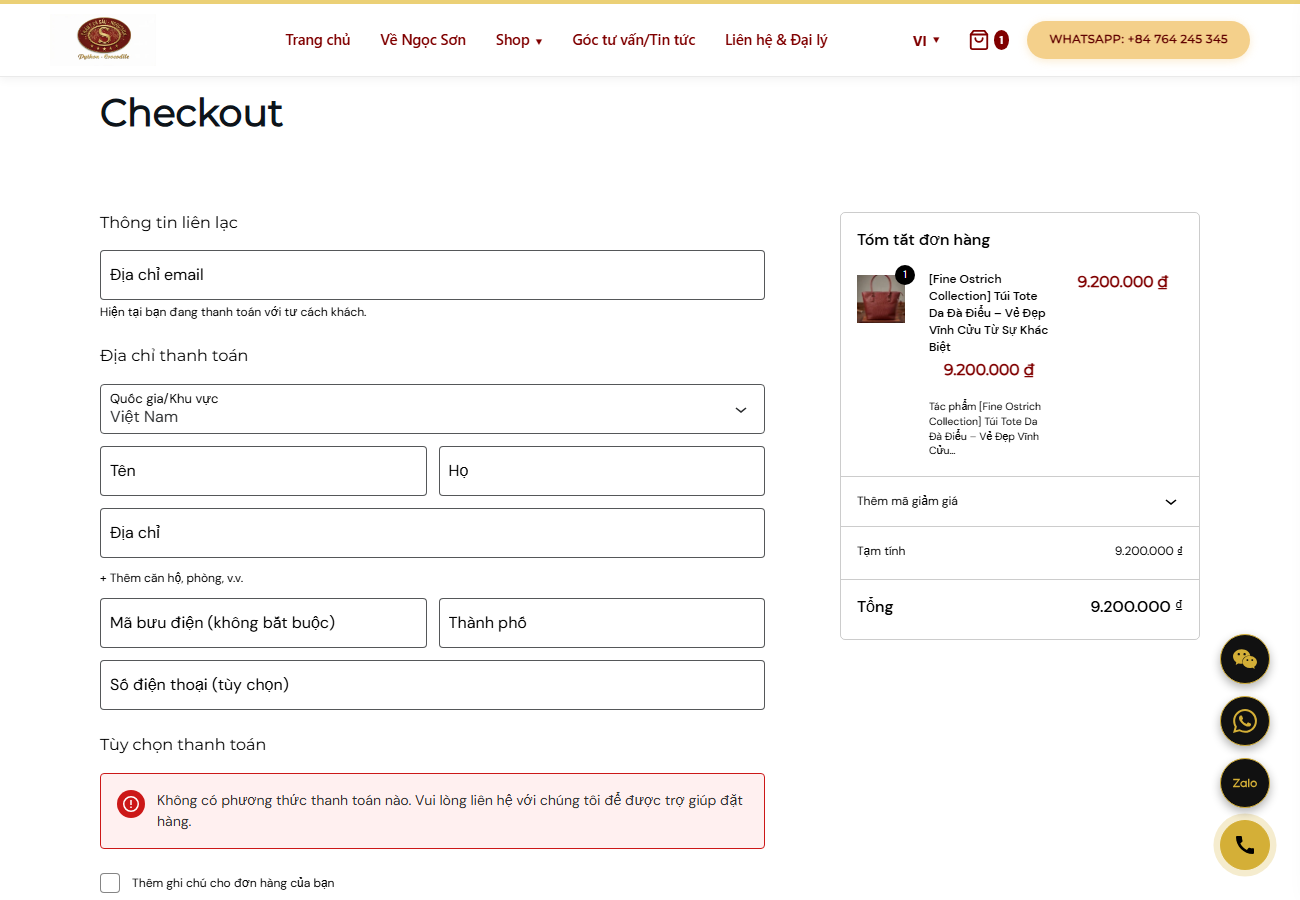
Task: Open the shopping cart icon
Action: (x=979, y=40)
